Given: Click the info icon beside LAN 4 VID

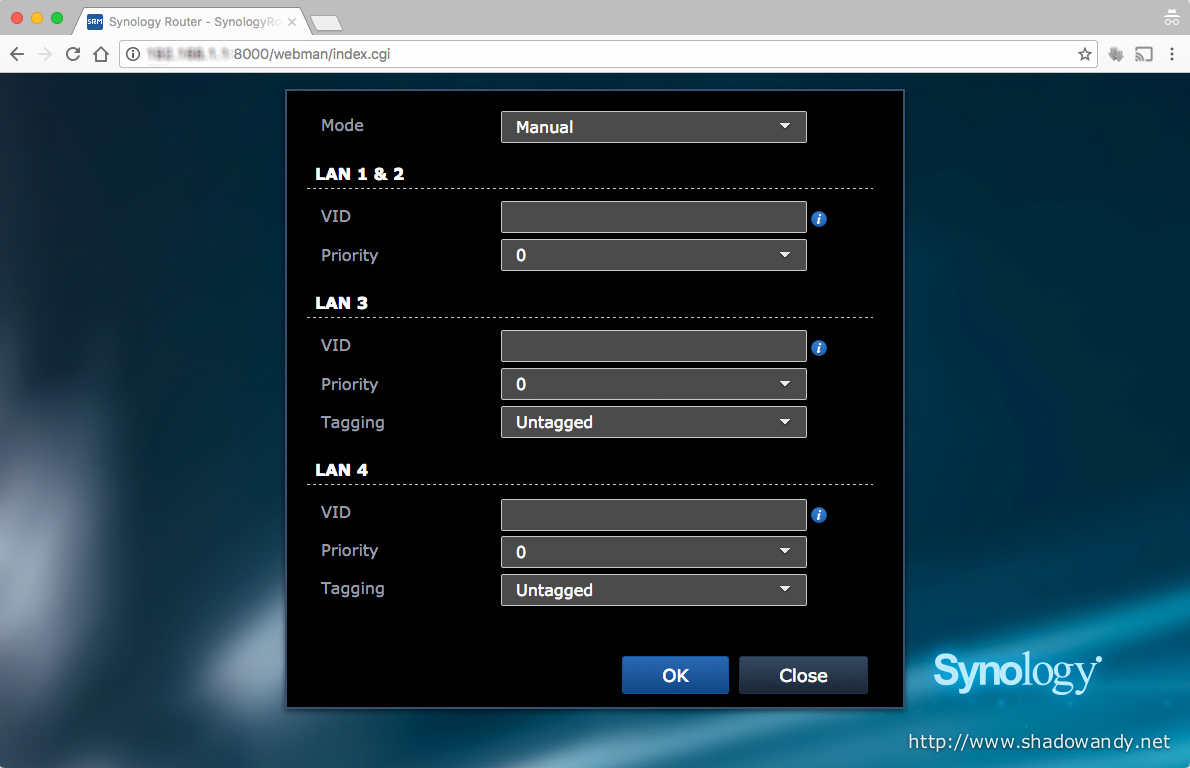Looking at the screenshot, I should pyautogui.click(x=819, y=515).
